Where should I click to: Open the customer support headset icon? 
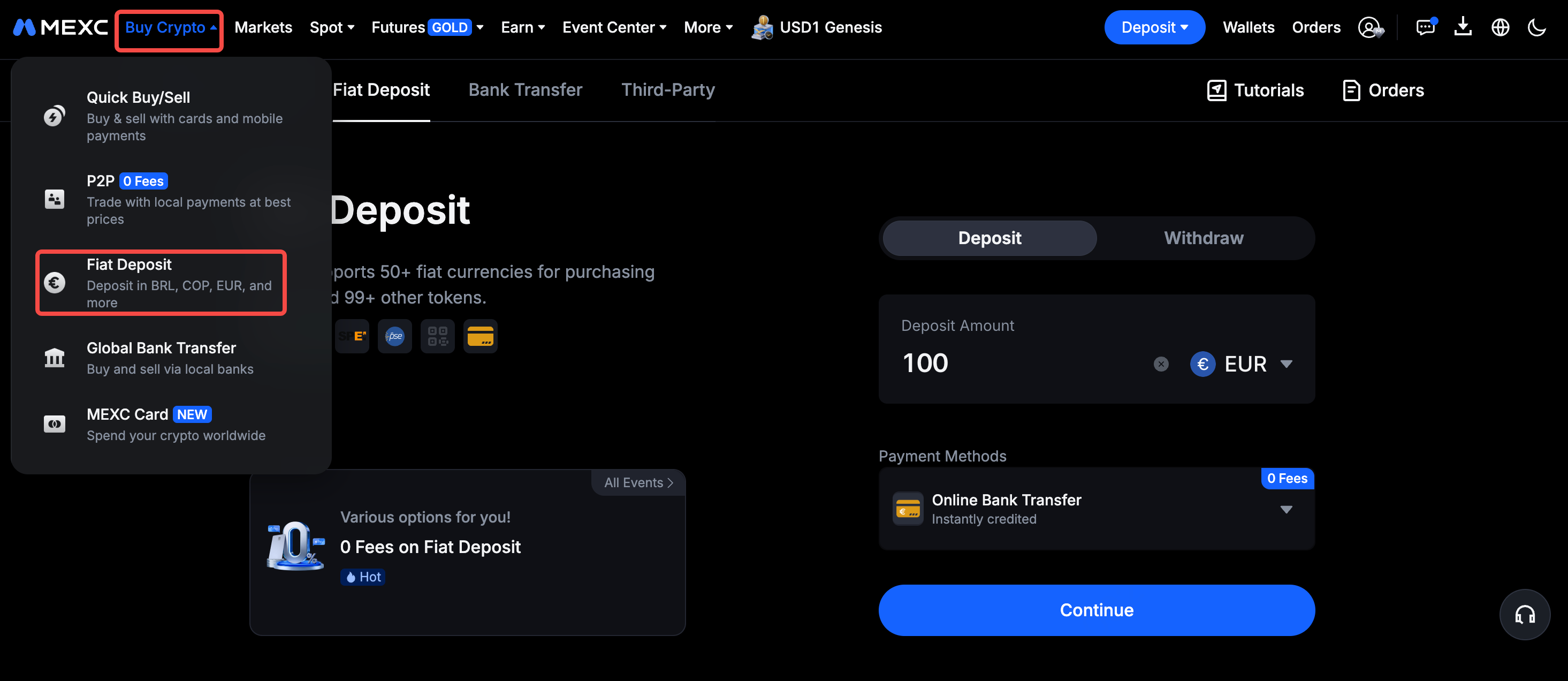pos(1524,614)
